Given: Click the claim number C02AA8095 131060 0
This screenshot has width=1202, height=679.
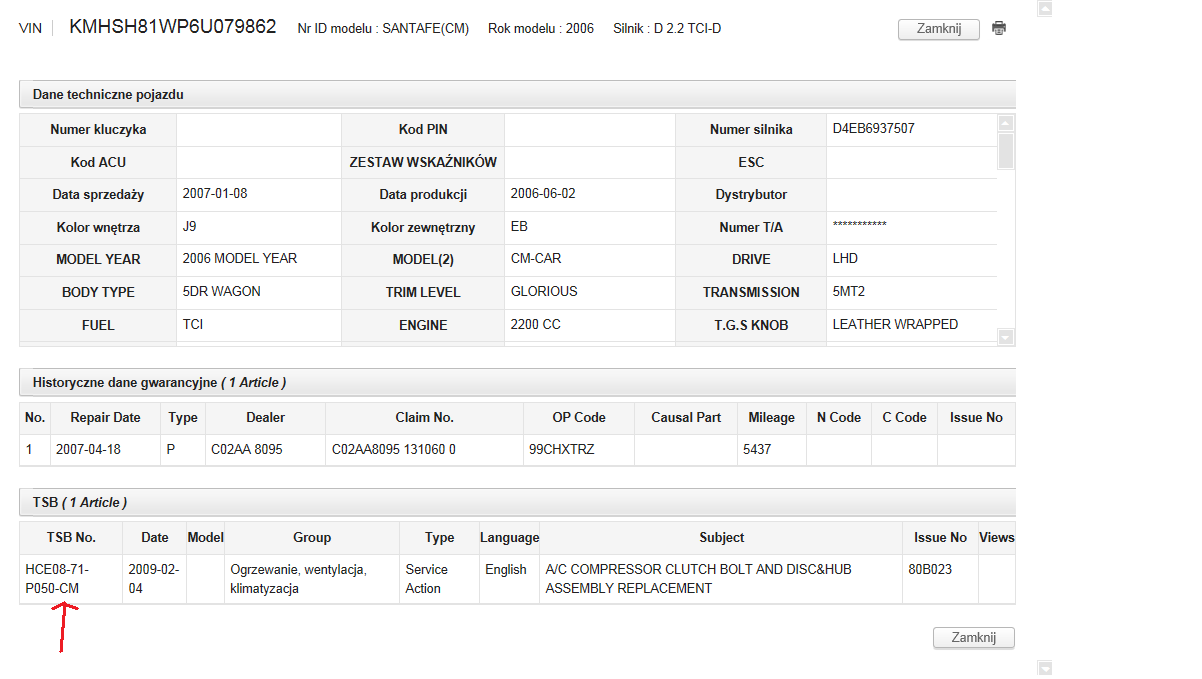Looking at the screenshot, I should [x=394, y=449].
